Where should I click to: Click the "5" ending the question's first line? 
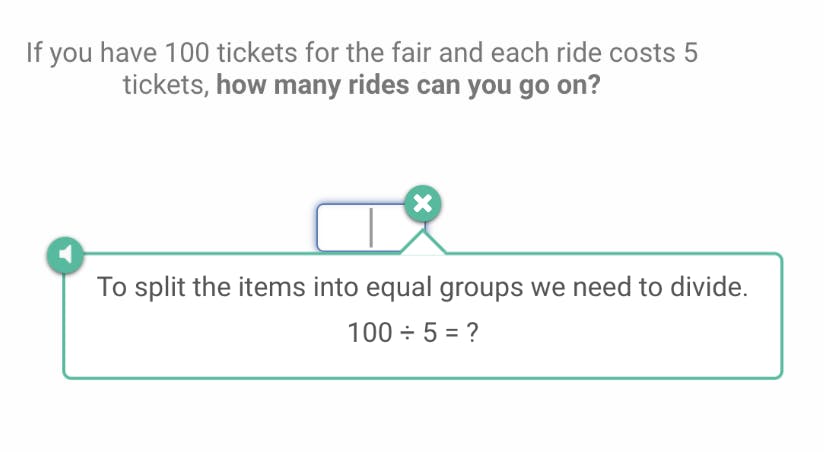[689, 53]
